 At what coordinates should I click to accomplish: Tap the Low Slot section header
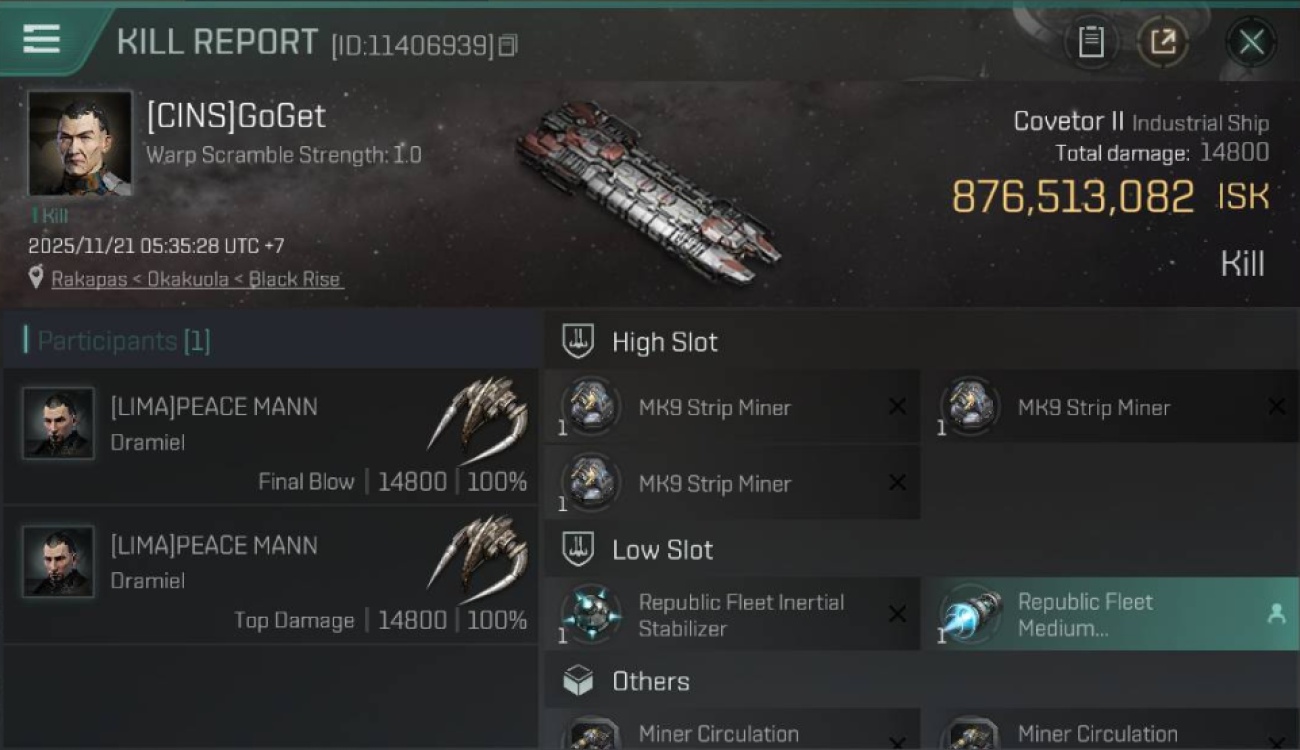pyautogui.click(x=662, y=550)
